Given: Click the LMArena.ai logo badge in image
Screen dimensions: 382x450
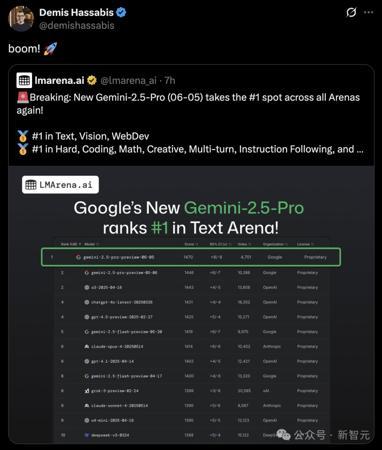Looking at the screenshot, I should point(60,185).
